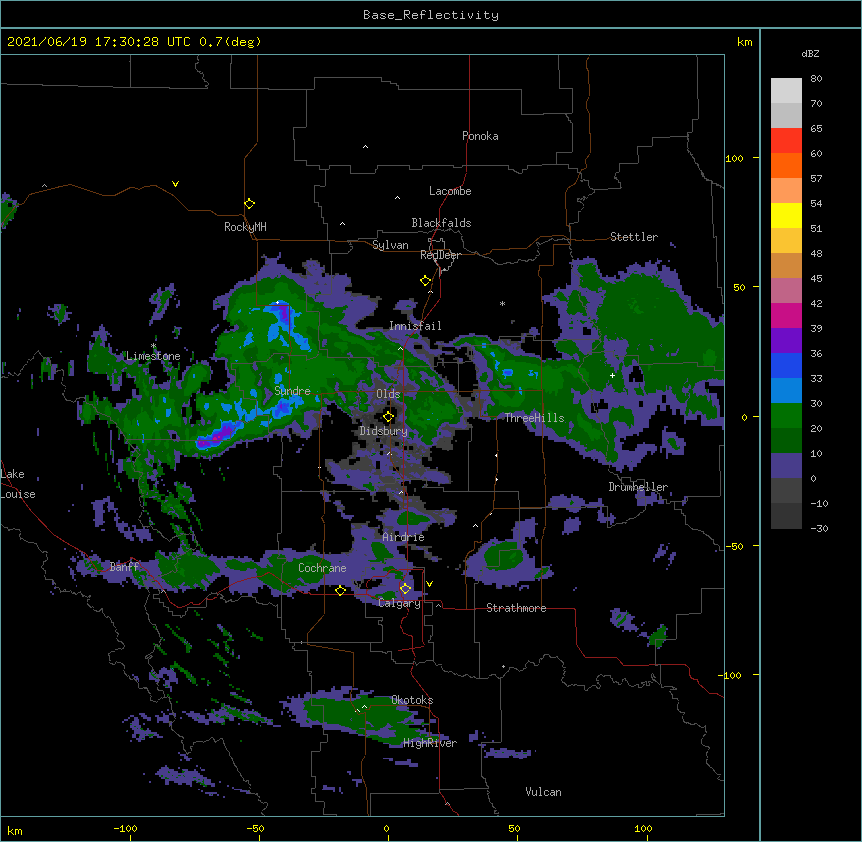Click the dBZ legend heading

(x=810, y=54)
